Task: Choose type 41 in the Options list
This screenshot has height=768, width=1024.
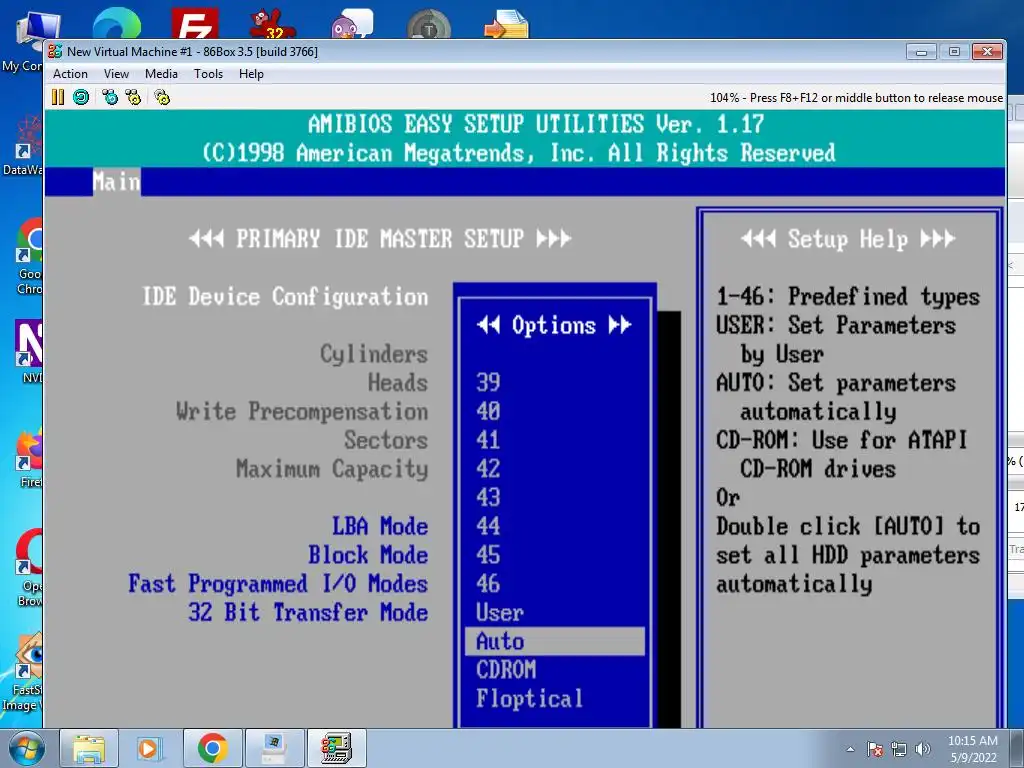Action: pos(488,440)
